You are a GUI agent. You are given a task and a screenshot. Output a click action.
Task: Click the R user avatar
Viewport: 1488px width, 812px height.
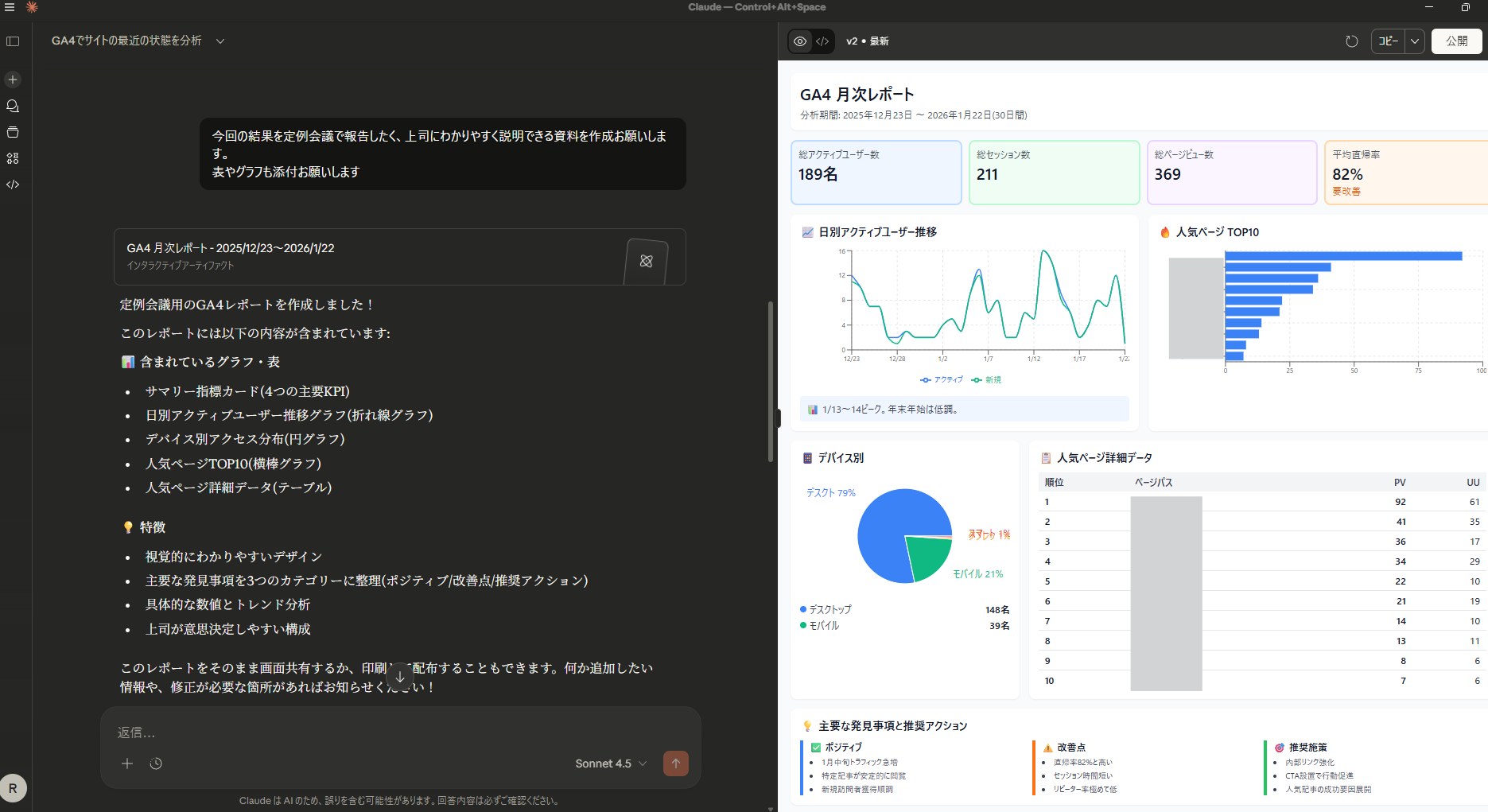pyautogui.click(x=13, y=788)
